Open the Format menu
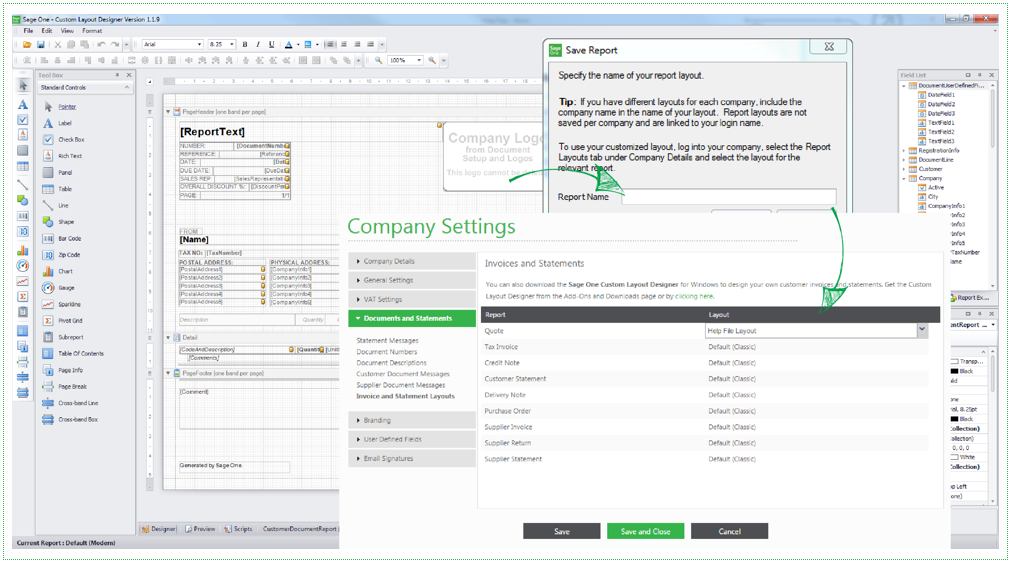 point(92,31)
